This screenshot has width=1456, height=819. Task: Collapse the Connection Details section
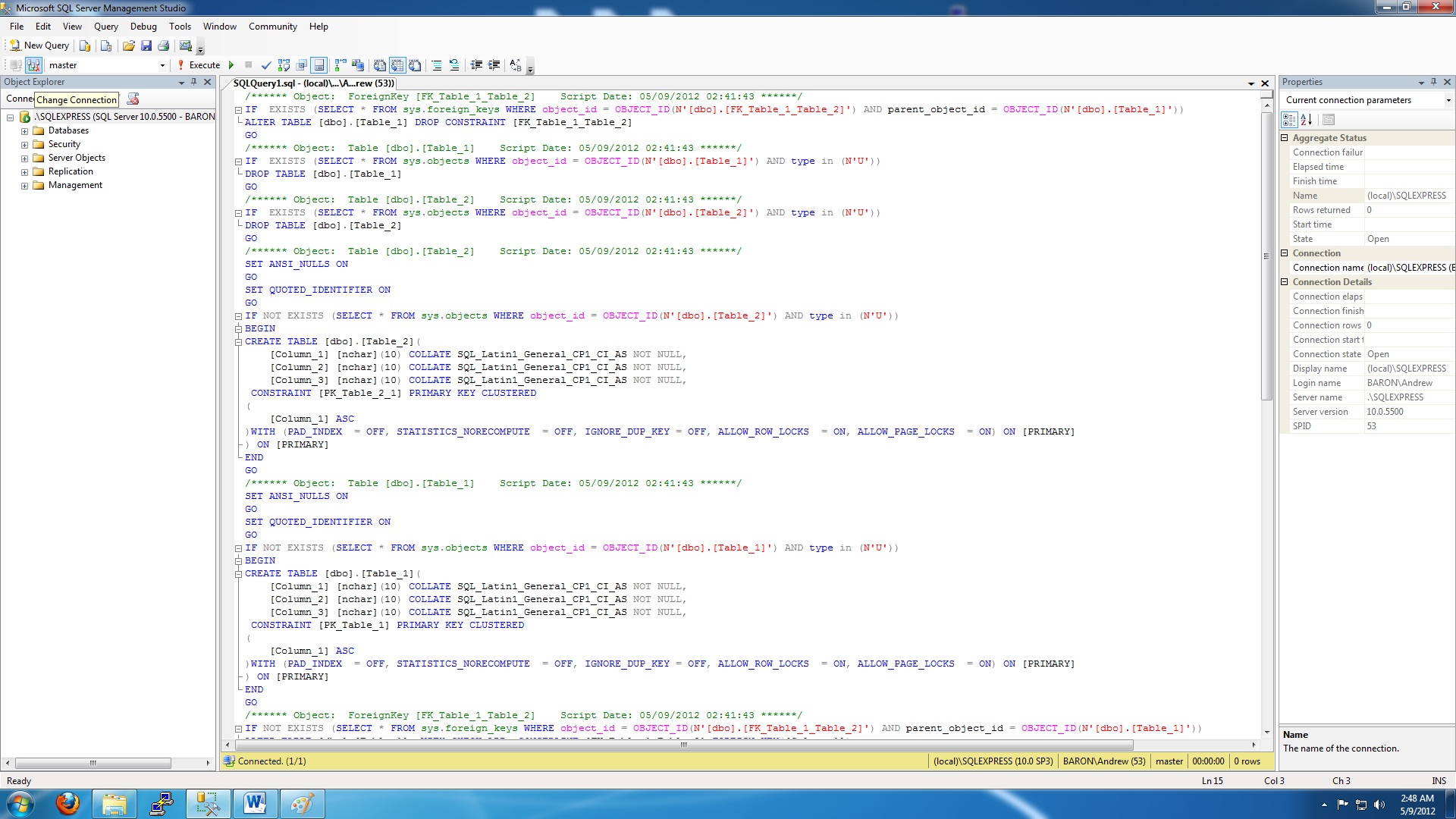1285,281
